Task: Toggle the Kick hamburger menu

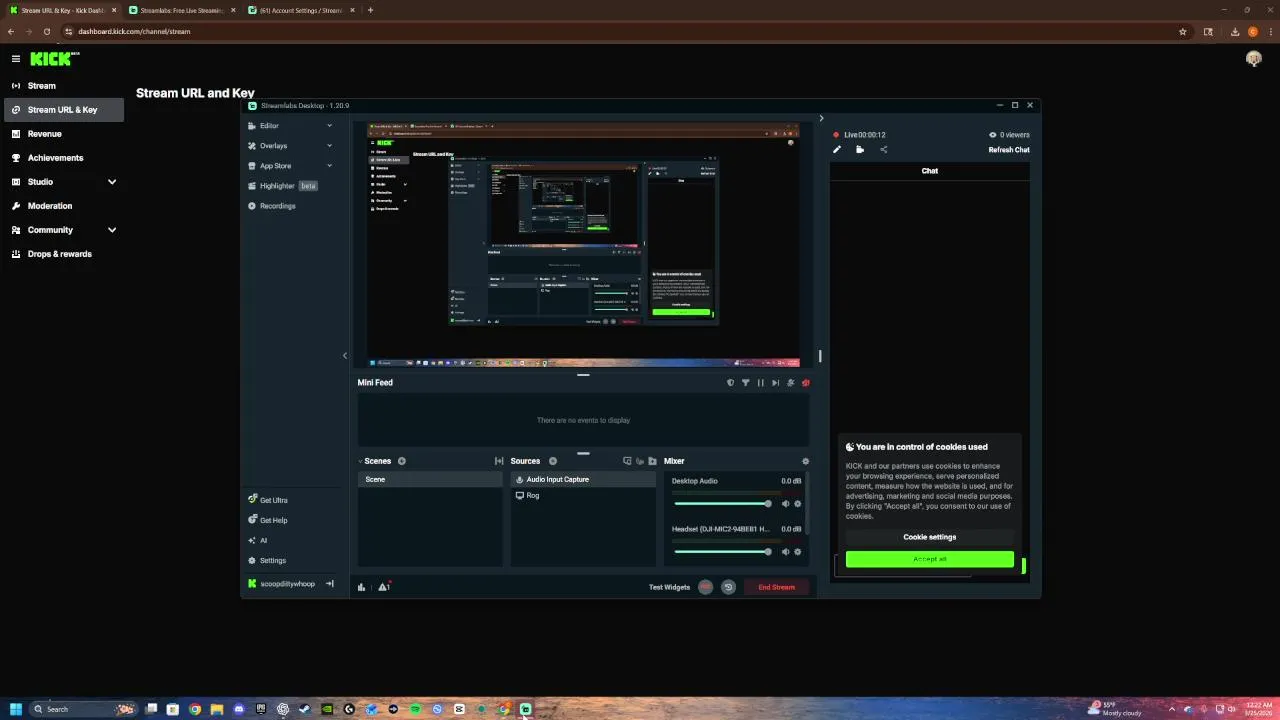Action: point(15,59)
